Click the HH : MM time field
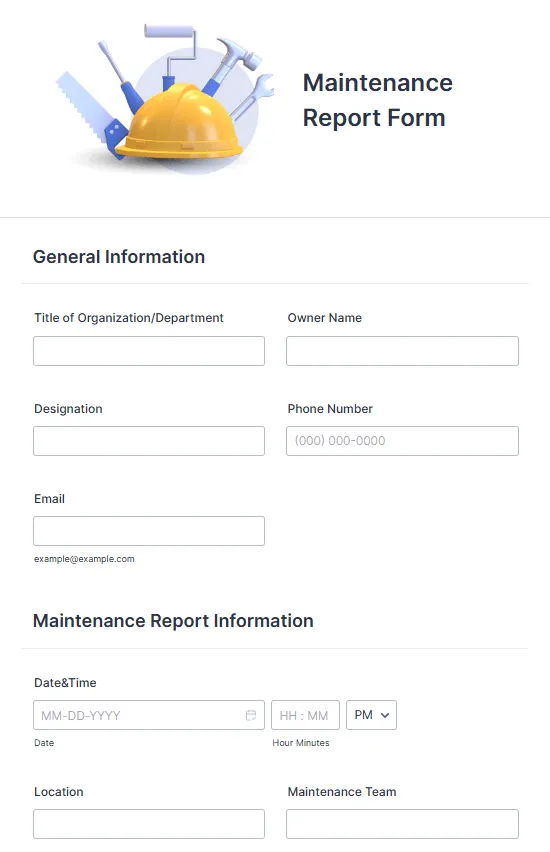The image size is (550, 852). click(305, 715)
